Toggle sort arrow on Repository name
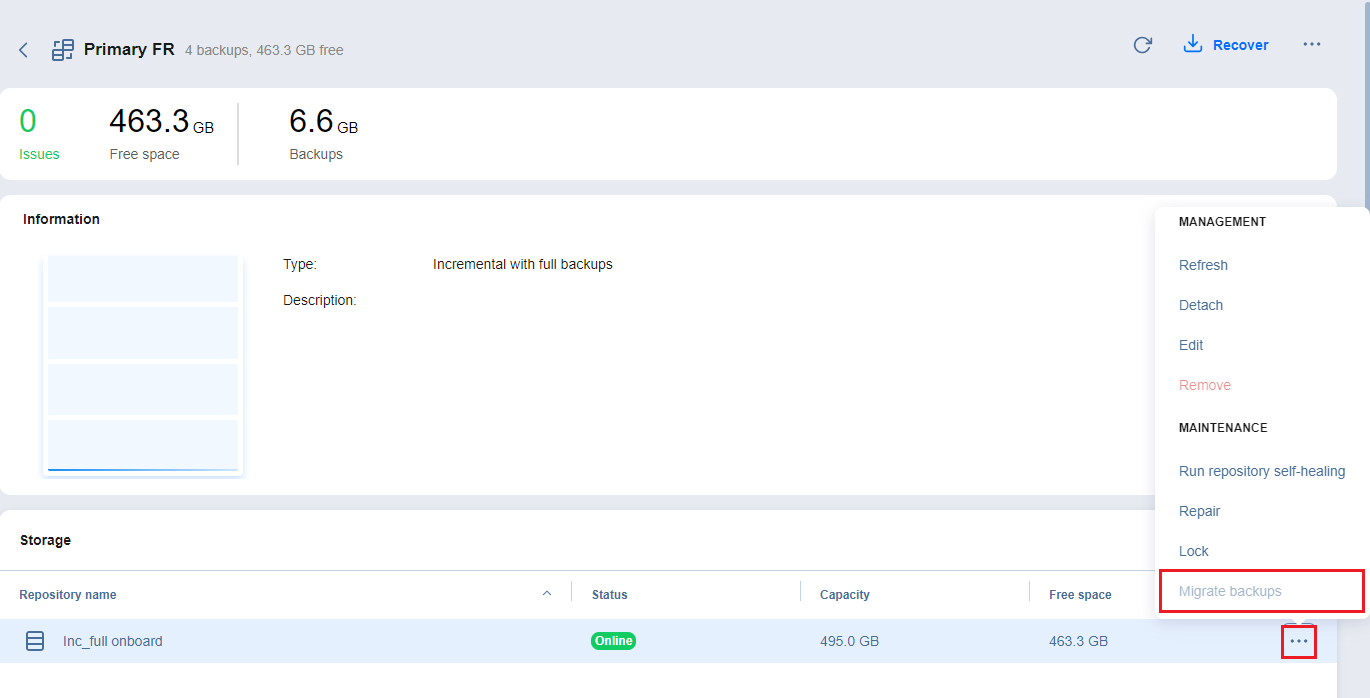 [546, 594]
